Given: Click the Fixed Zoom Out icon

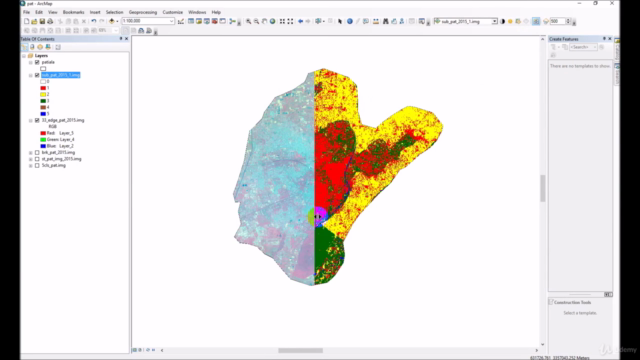Looking at the screenshot, I should coord(290,21).
